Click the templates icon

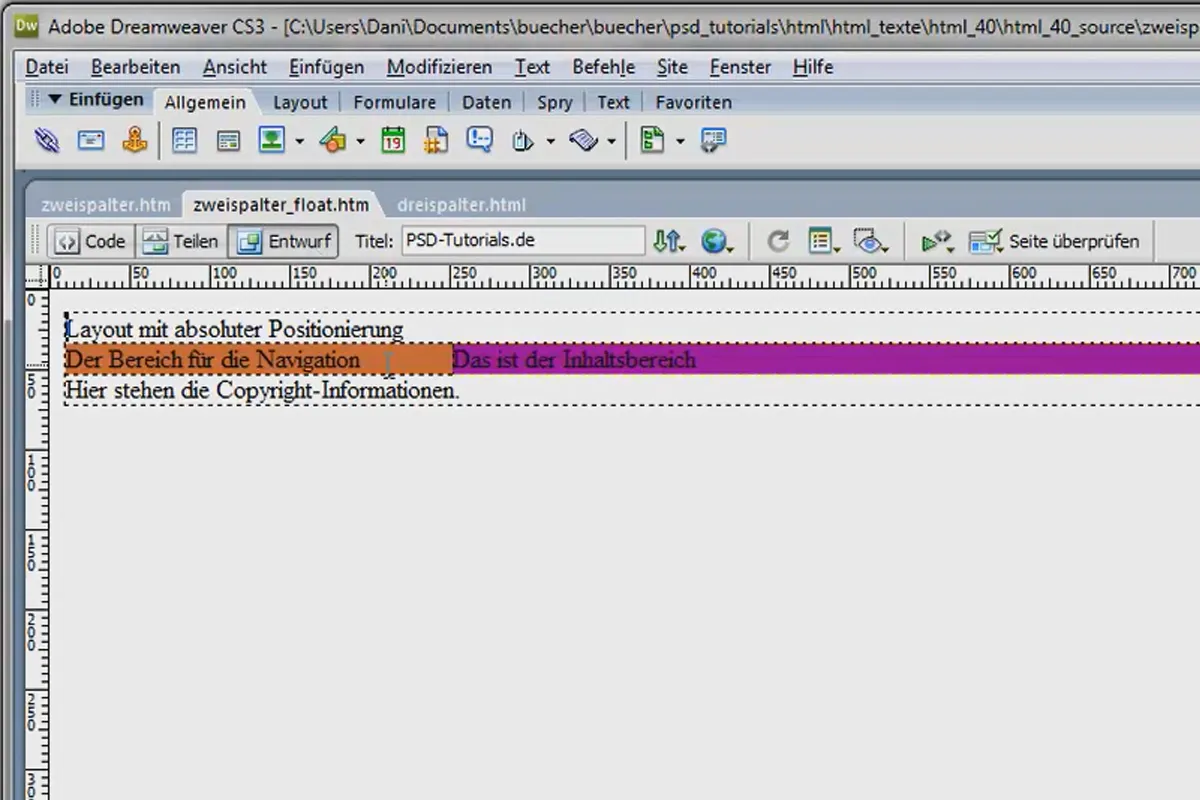click(x=652, y=141)
